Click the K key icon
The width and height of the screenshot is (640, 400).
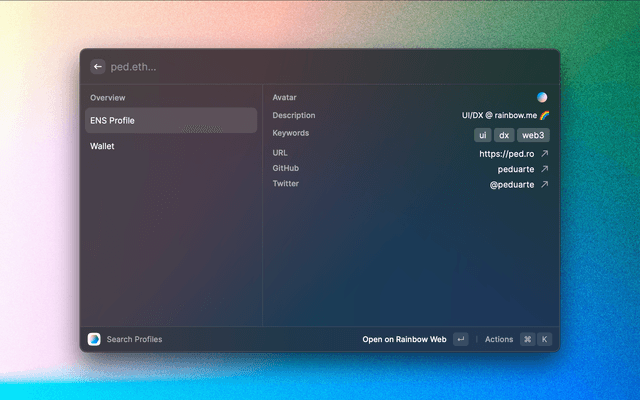tap(545, 339)
